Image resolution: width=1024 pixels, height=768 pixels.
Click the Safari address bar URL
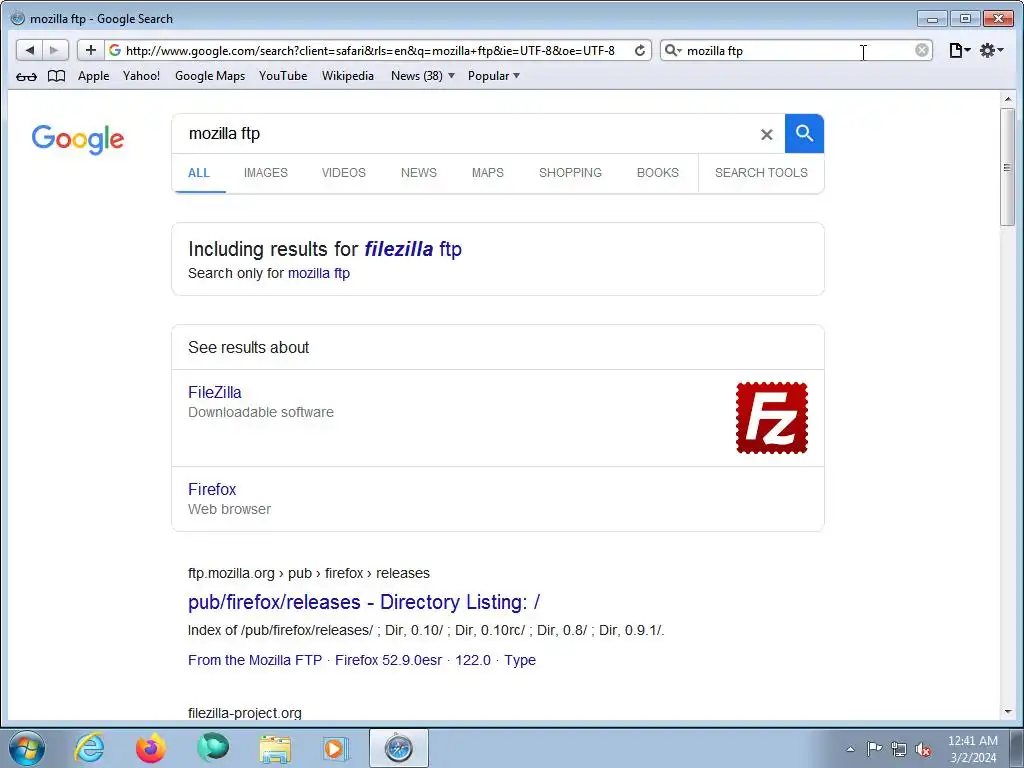click(x=370, y=50)
